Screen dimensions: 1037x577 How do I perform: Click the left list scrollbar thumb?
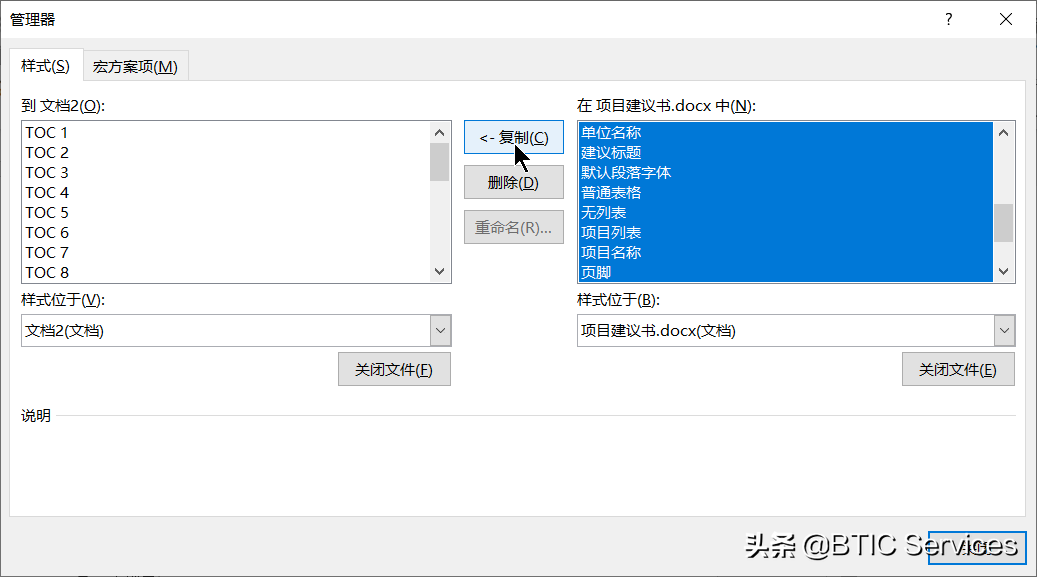(x=440, y=162)
